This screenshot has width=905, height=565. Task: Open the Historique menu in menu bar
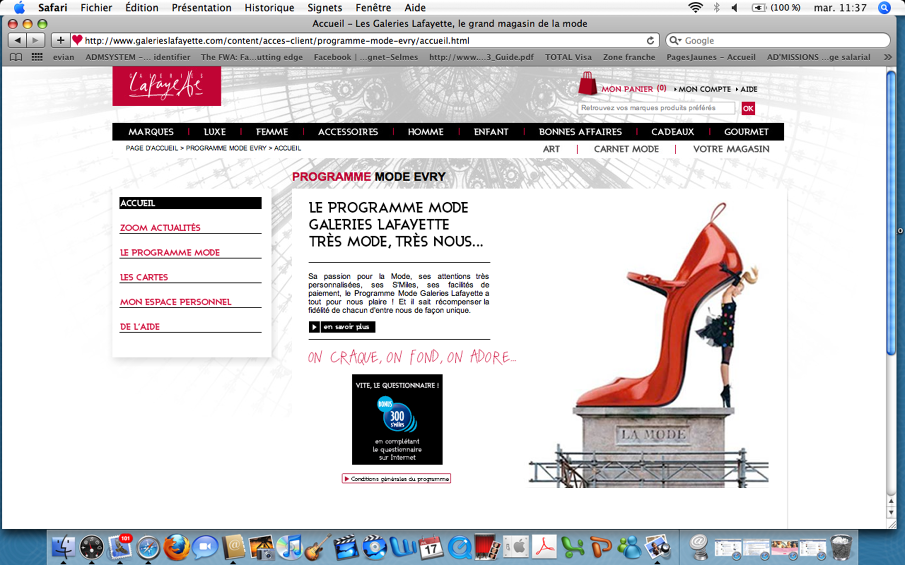(x=269, y=7)
